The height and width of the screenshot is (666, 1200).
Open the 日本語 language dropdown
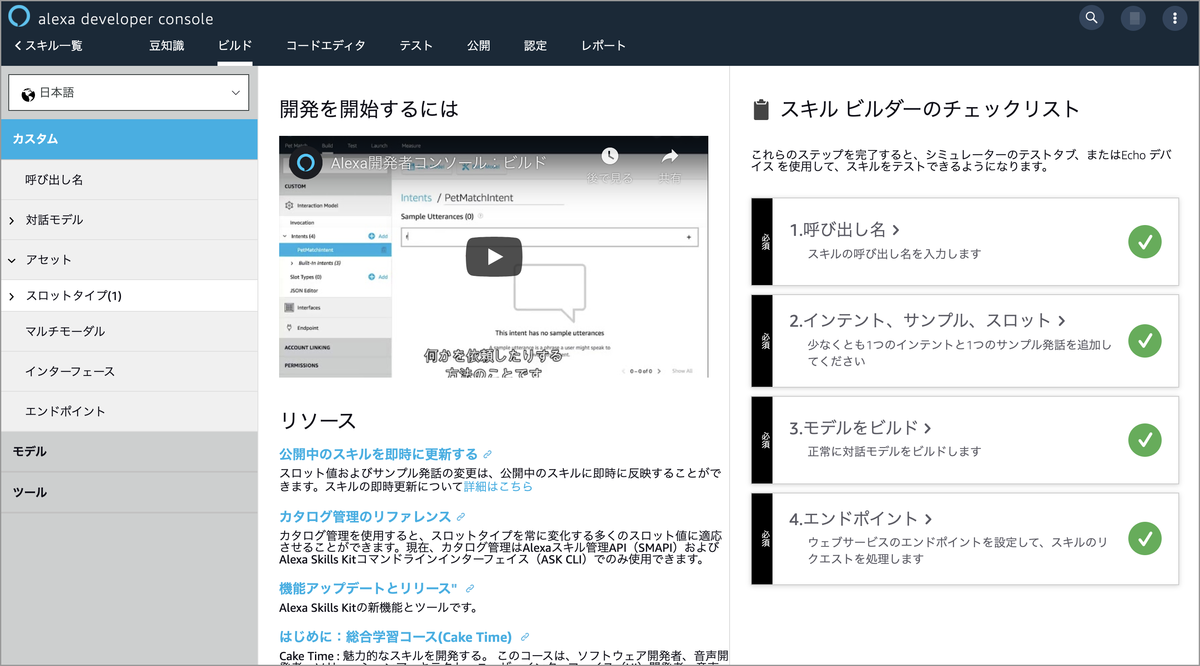pos(129,93)
